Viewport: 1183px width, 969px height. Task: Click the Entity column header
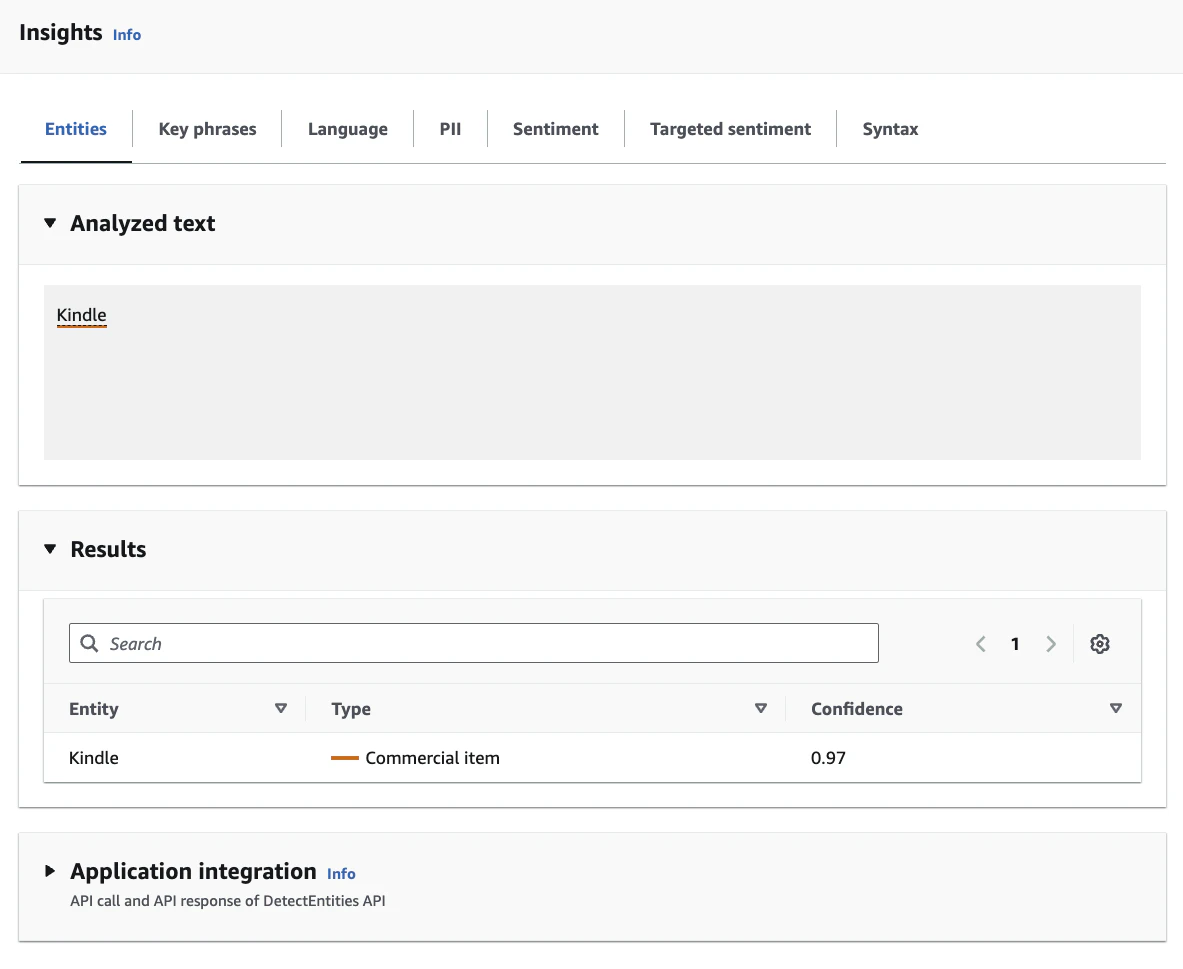point(94,709)
